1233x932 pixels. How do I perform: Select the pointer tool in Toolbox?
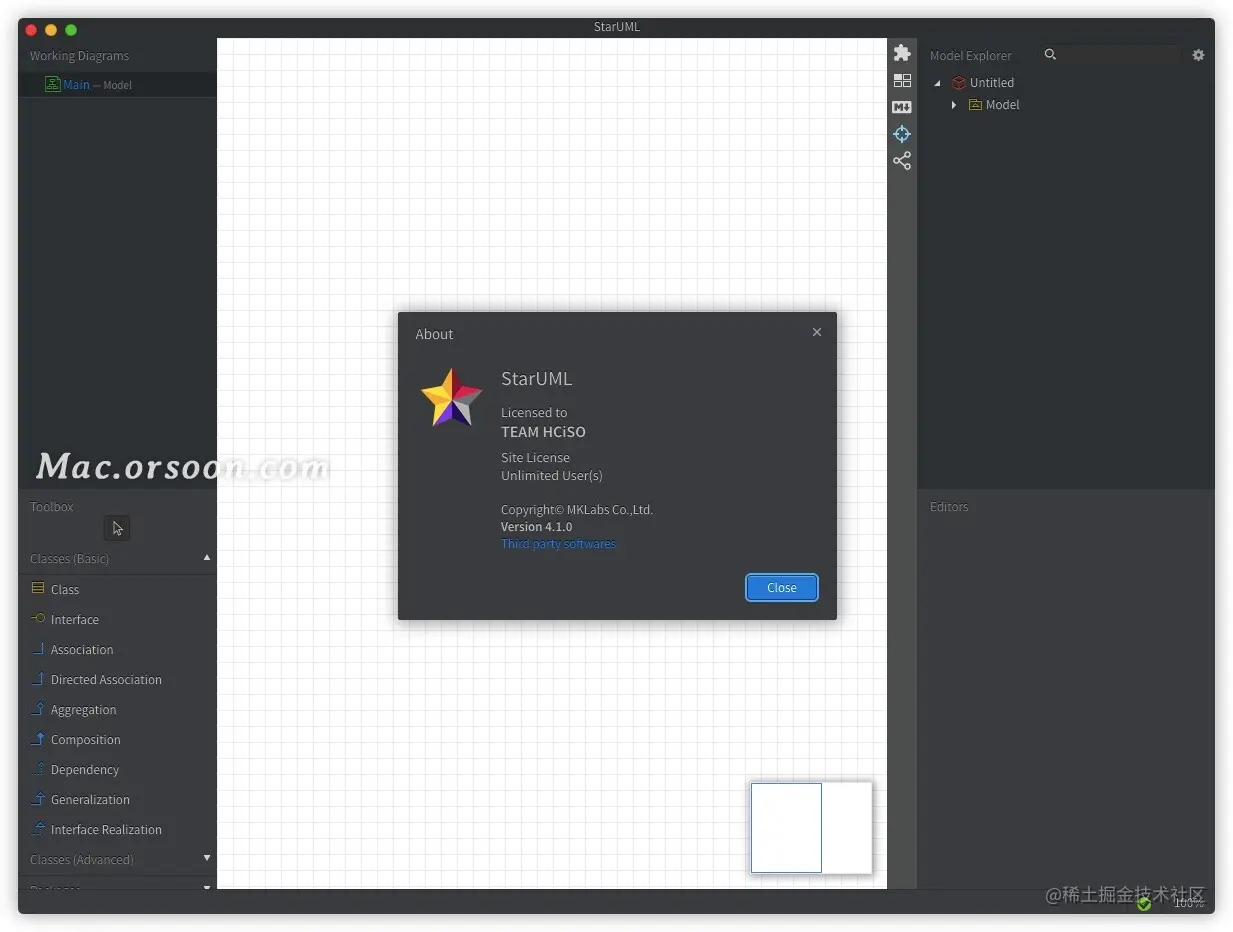point(117,528)
